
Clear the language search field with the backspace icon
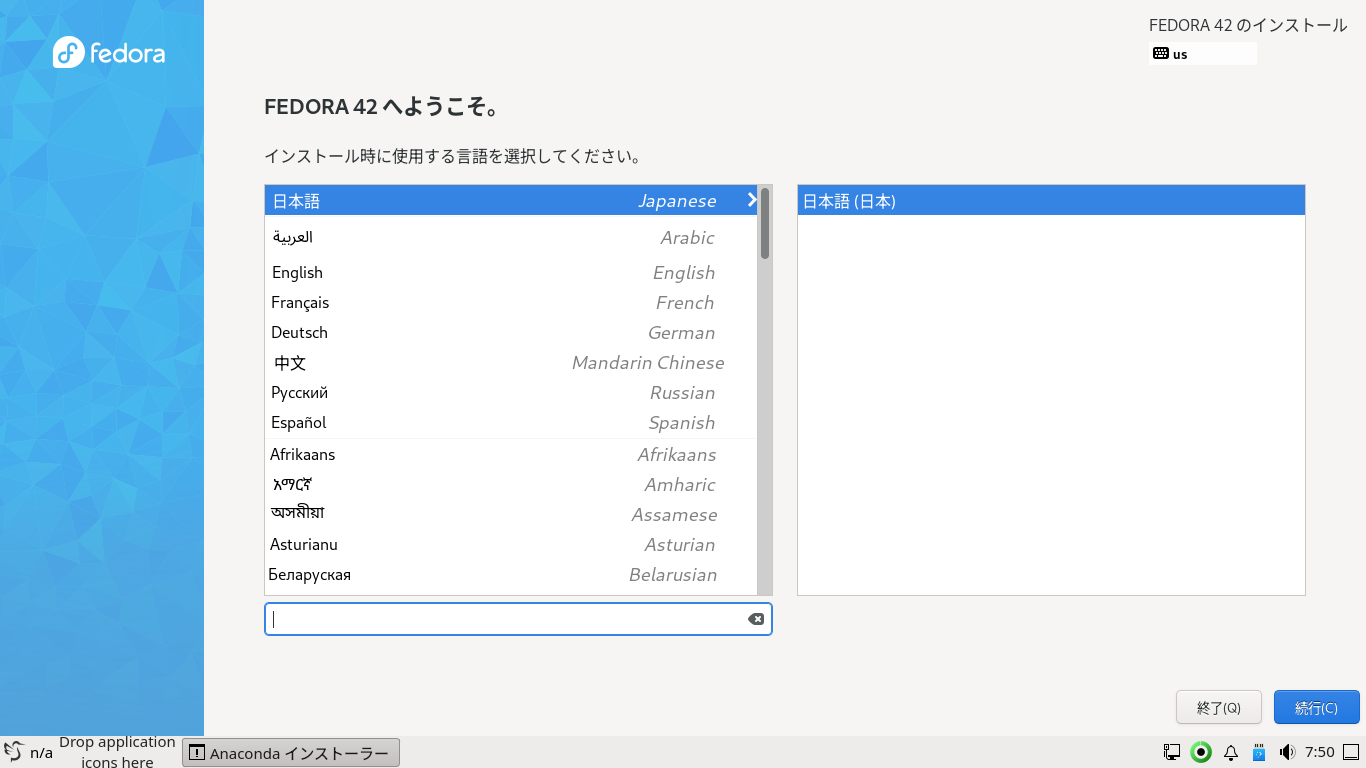pyautogui.click(x=756, y=619)
